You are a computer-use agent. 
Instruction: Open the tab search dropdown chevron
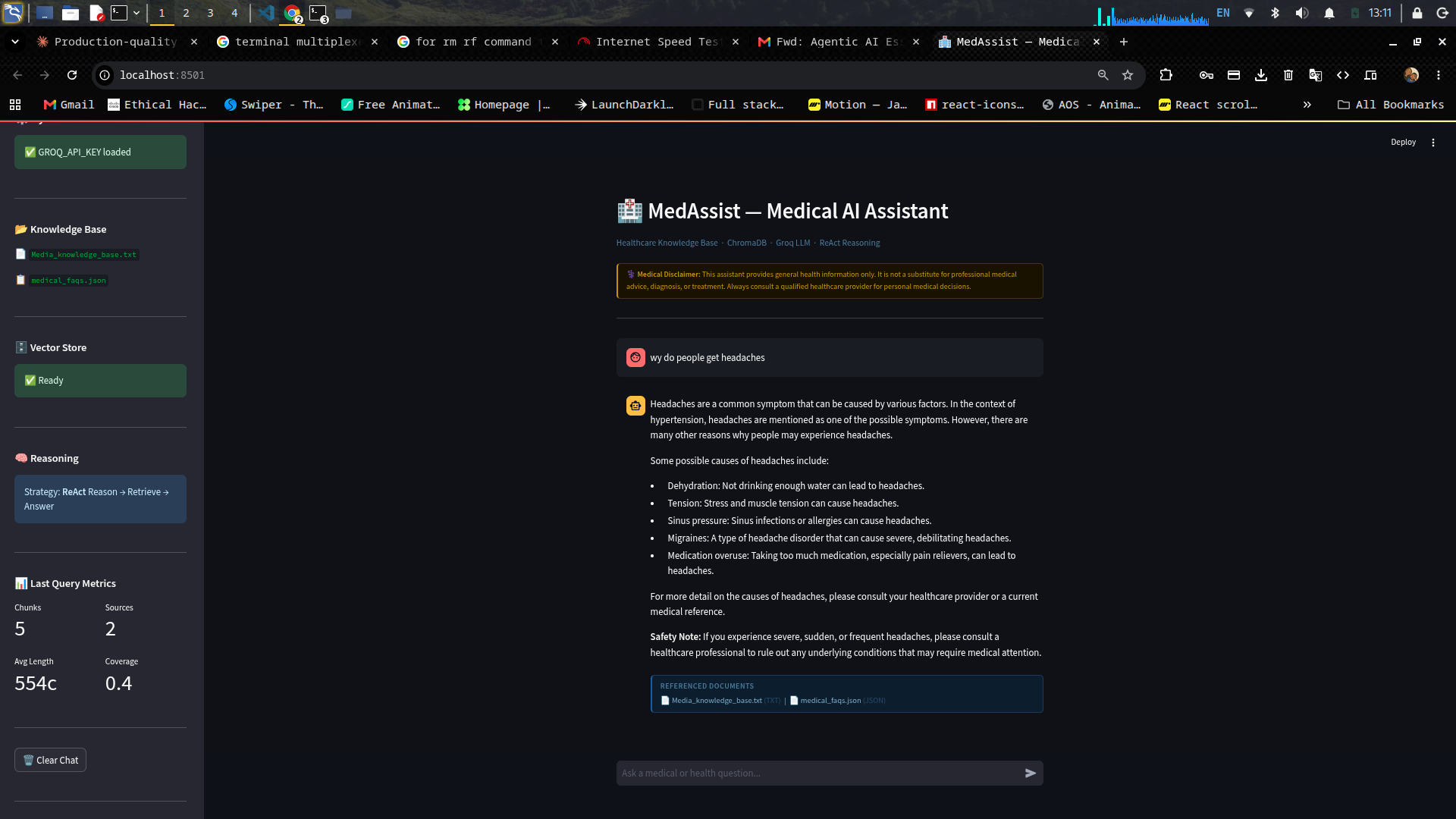point(15,42)
